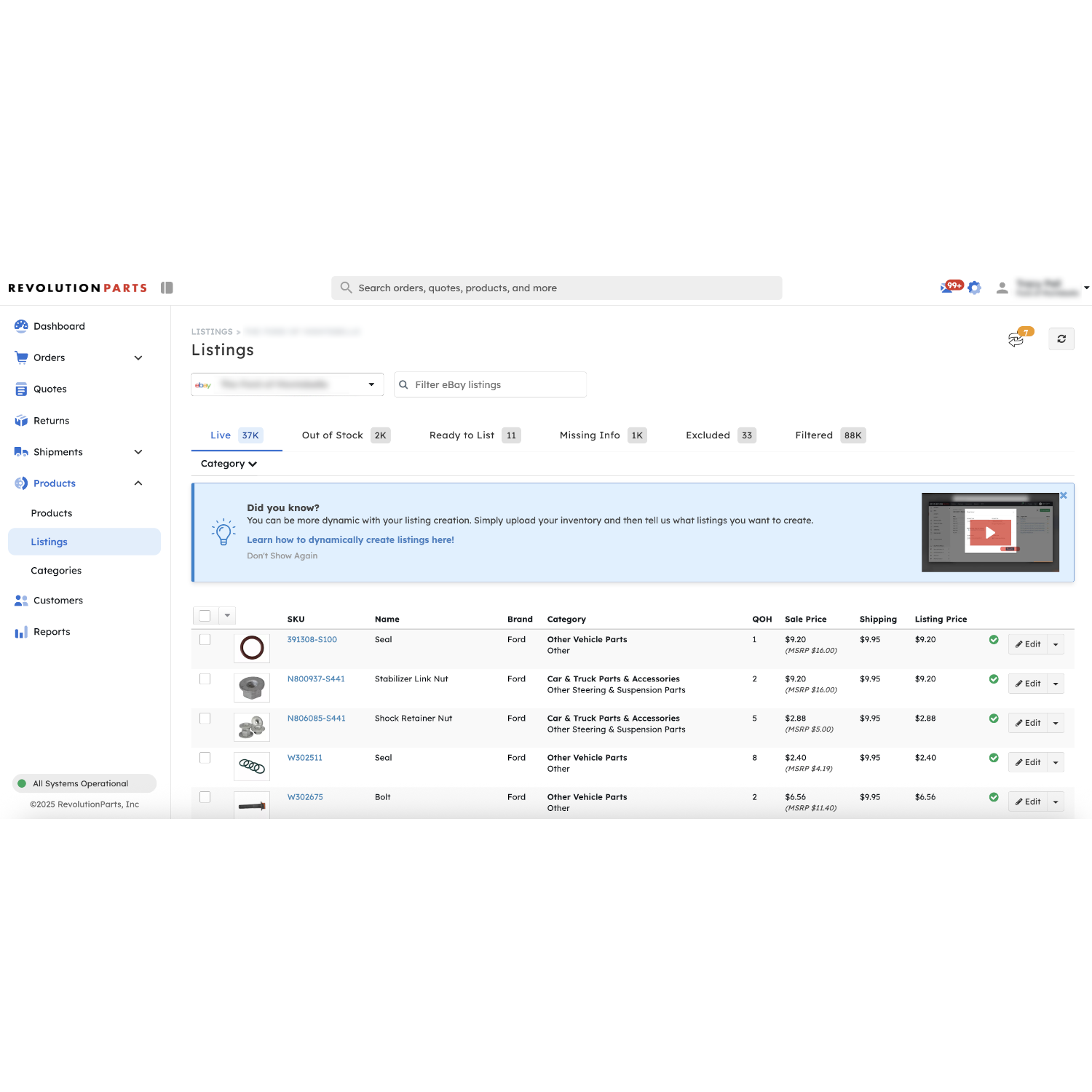Focus the global search orders field

click(x=557, y=288)
